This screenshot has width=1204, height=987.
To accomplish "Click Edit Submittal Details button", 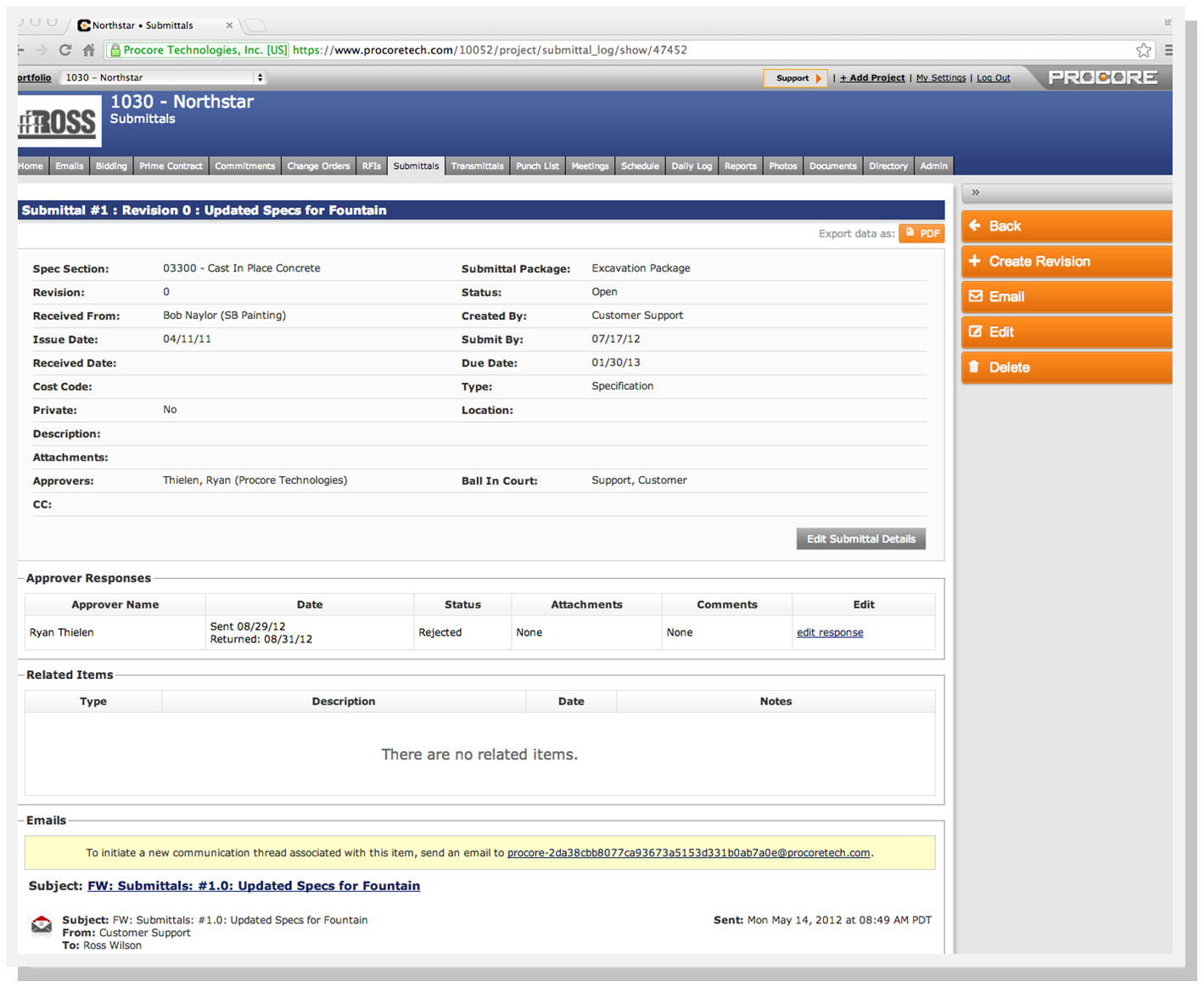I will 860,539.
